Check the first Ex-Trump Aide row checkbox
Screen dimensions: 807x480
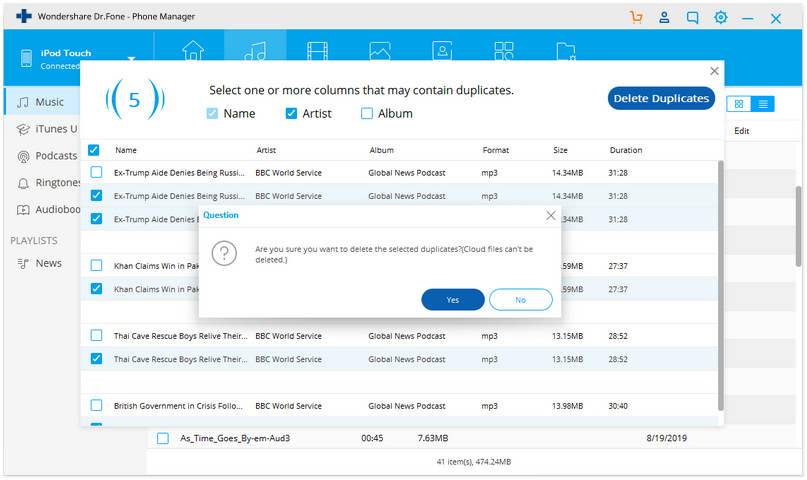click(96, 172)
